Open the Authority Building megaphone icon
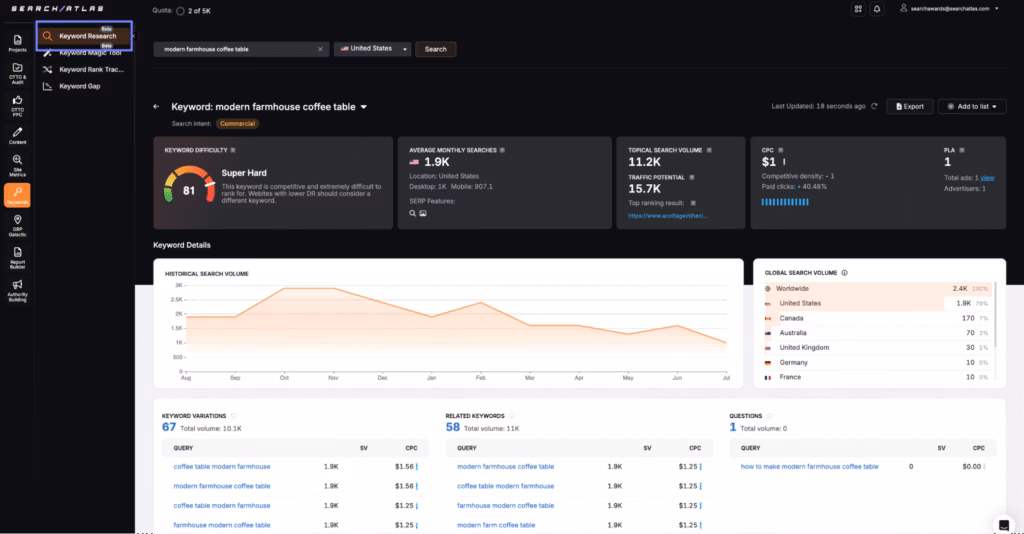The width and height of the screenshot is (1024, 534). point(17,288)
